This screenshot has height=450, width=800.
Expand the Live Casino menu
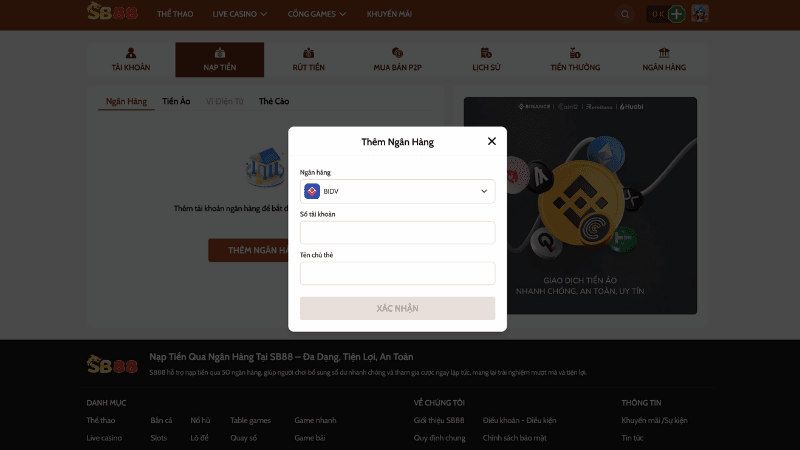[x=240, y=14]
